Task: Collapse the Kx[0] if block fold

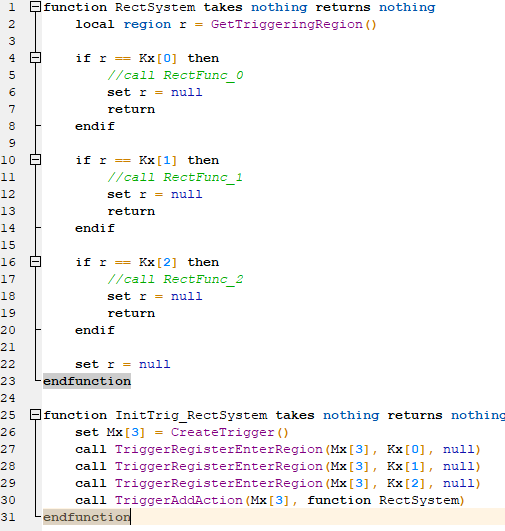Action: (36, 58)
